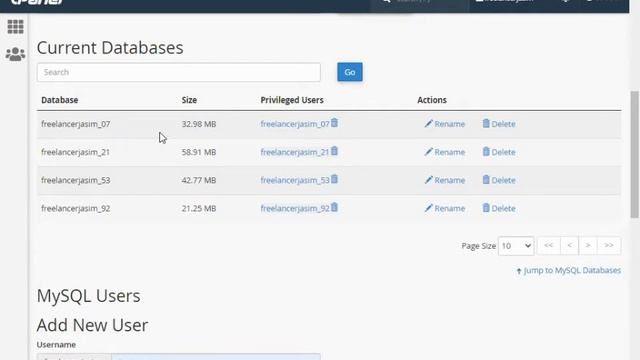Delete database freelancerjasim_53
The image size is (640, 360).
tap(499, 180)
